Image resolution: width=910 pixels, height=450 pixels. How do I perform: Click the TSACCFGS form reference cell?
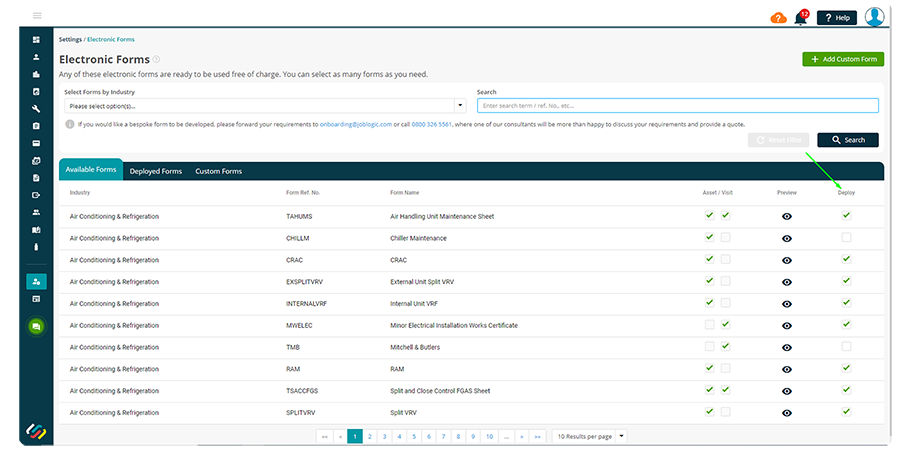[302, 391]
